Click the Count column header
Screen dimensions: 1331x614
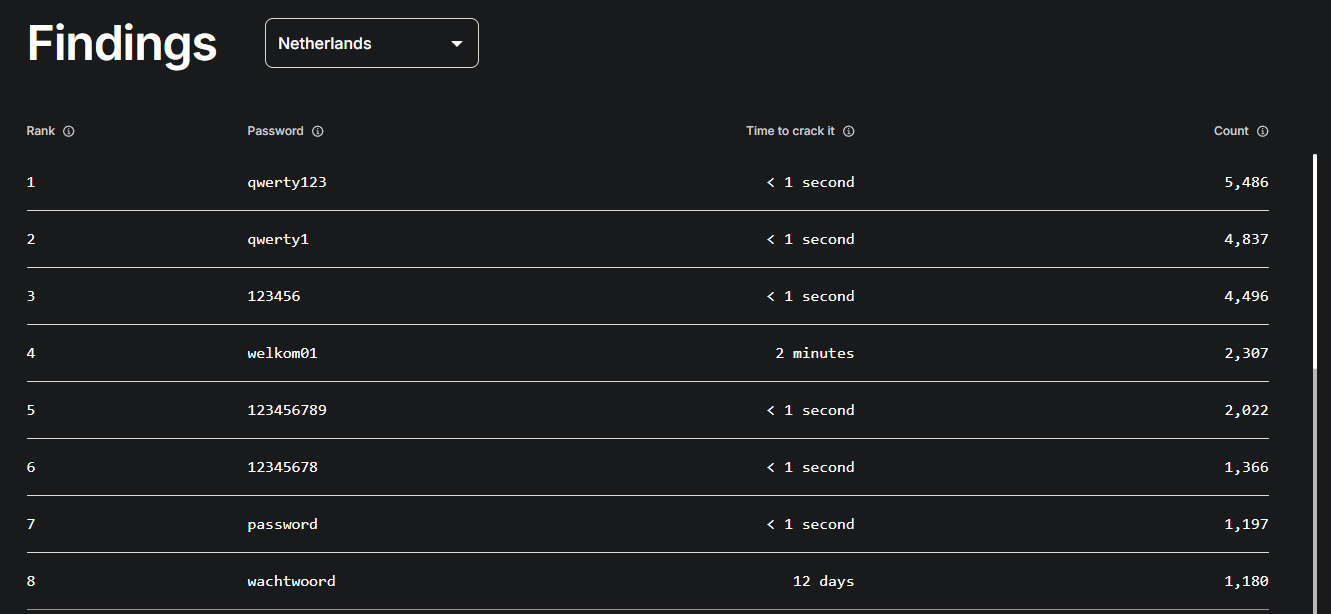pos(1231,131)
